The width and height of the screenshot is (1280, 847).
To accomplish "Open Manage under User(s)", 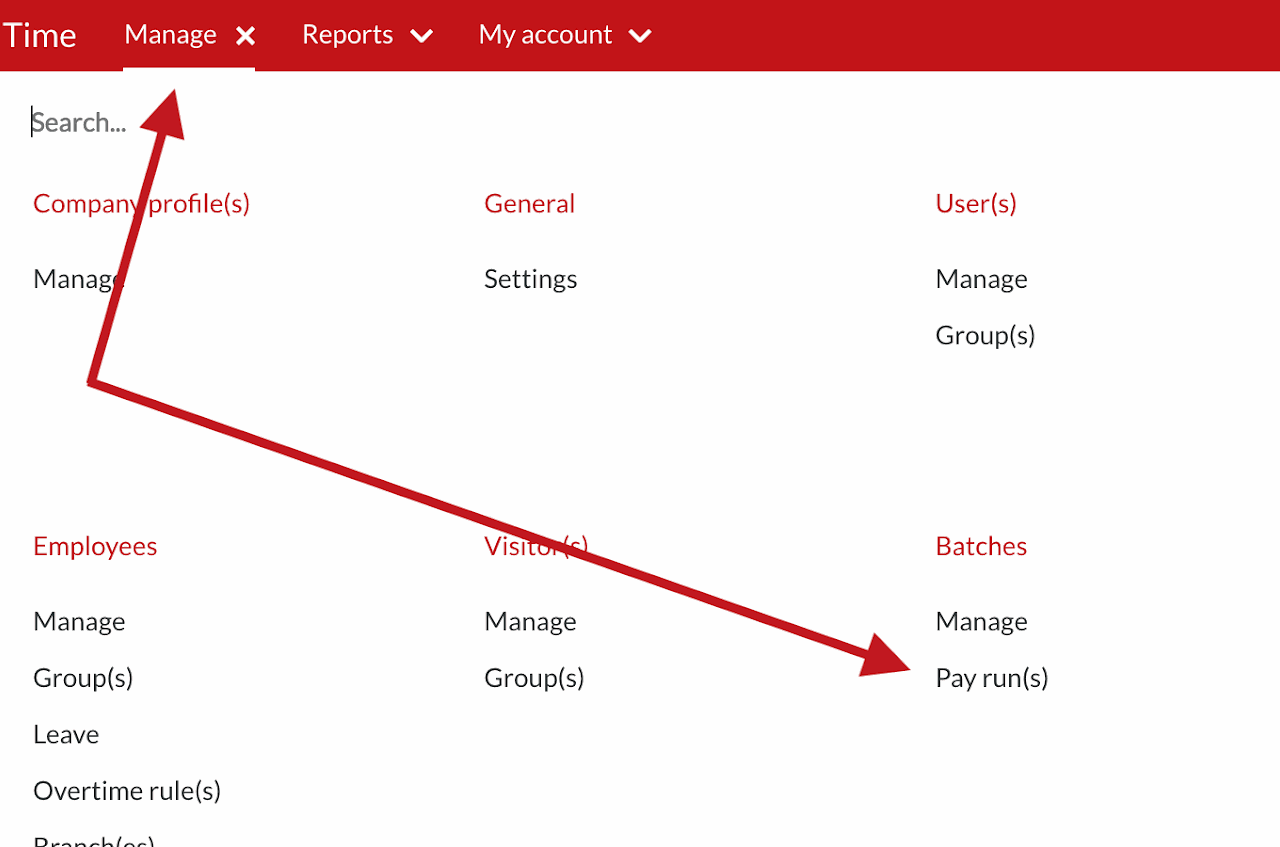I will (981, 279).
